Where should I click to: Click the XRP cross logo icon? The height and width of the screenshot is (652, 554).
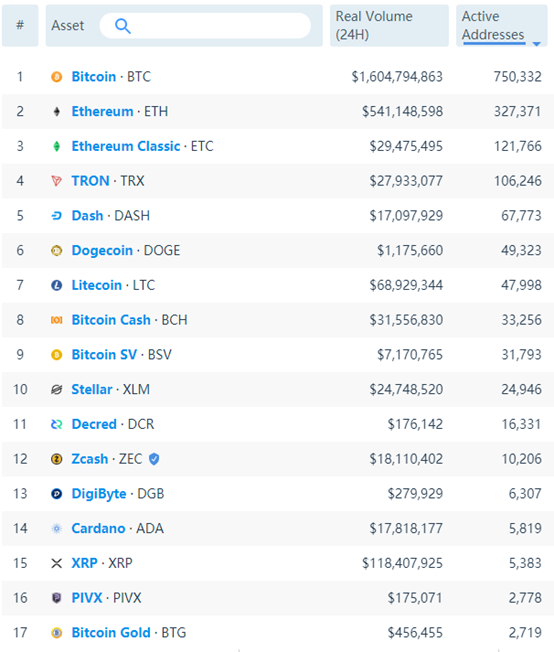[57, 563]
